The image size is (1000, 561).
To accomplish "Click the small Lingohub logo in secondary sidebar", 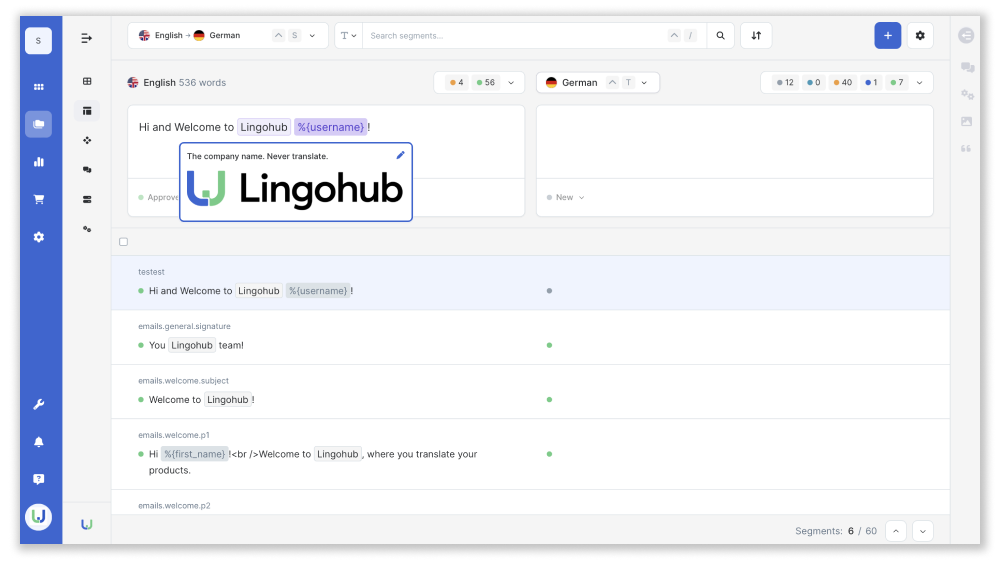I will pyautogui.click(x=87, y=524).
